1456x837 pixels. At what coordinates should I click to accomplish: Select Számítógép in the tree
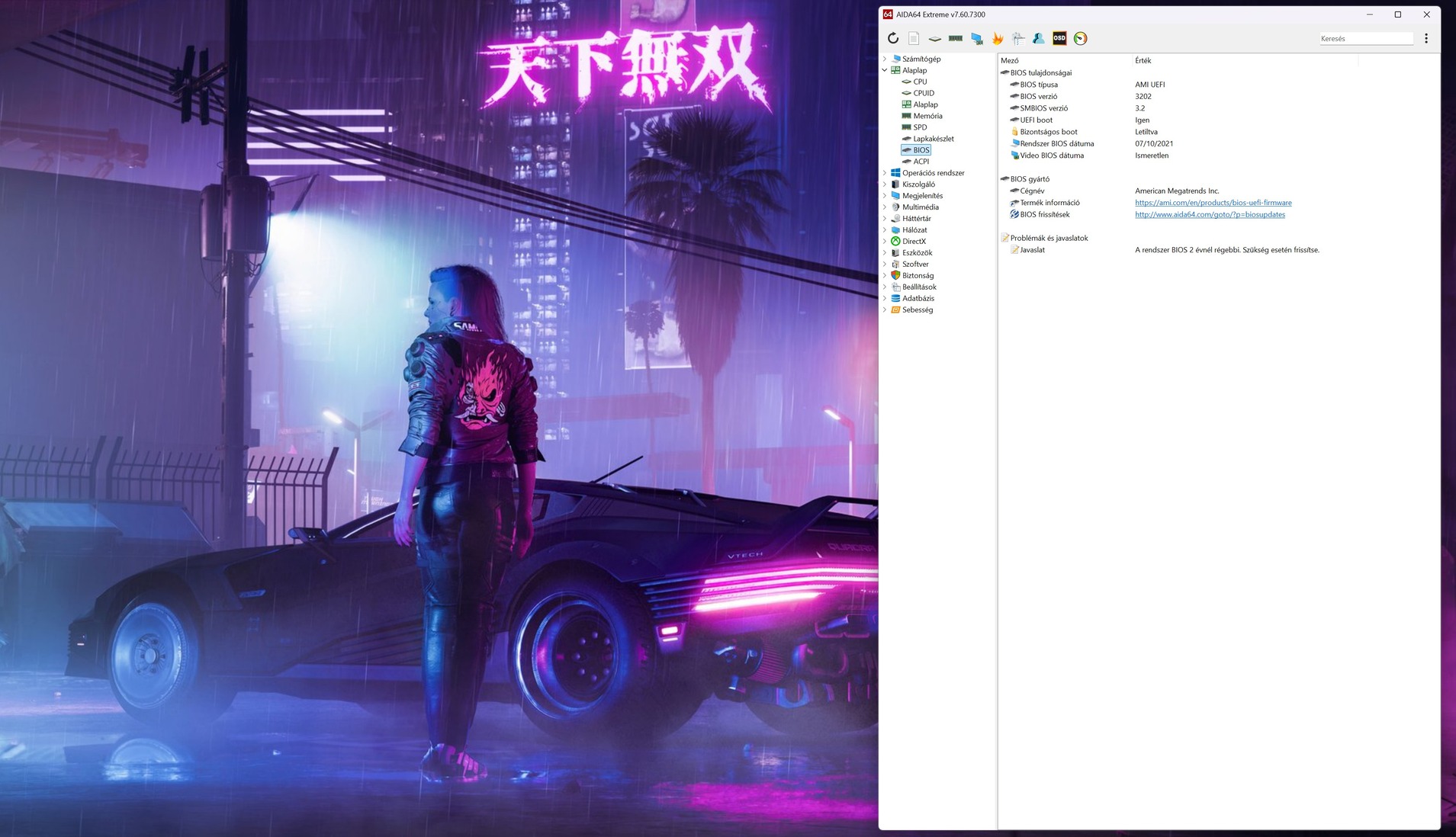pos(921,59)
